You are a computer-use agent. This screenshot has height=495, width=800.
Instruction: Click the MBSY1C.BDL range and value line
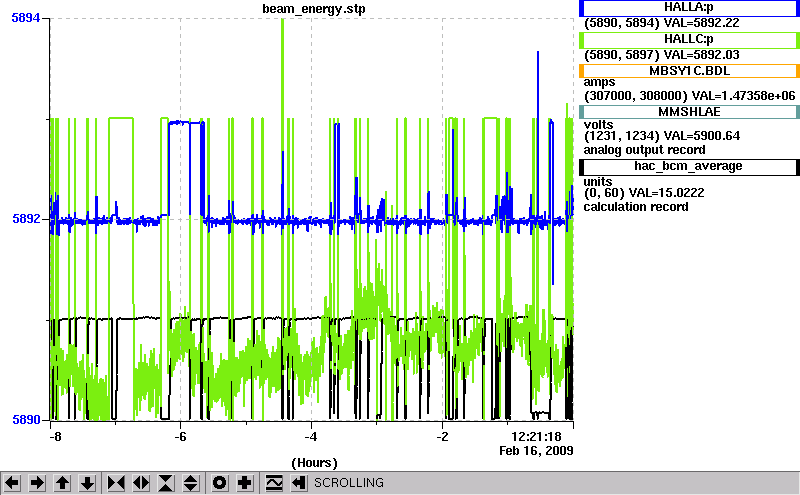coord(689,96)
